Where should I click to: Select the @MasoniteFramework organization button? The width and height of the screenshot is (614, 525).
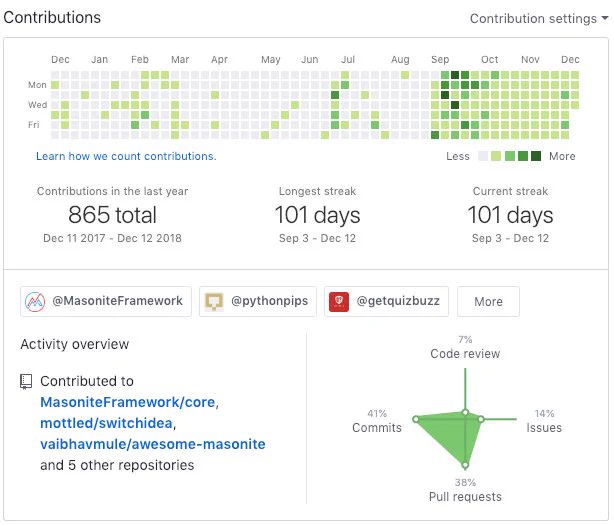point(106,301)
